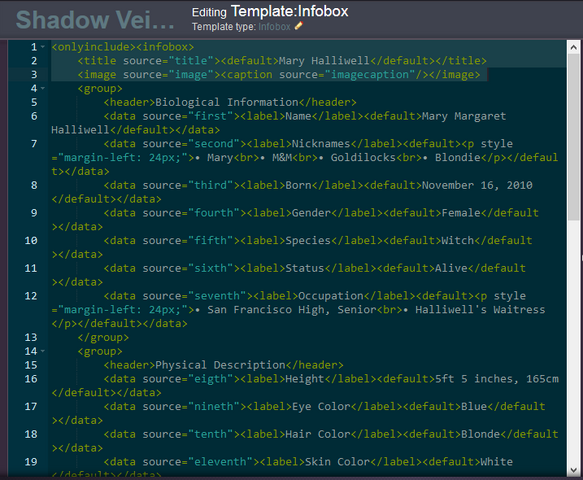The height and width of the screenshot is (480, 583).
Task: Click 'Eye Color' label text
Action: [321, 406]
